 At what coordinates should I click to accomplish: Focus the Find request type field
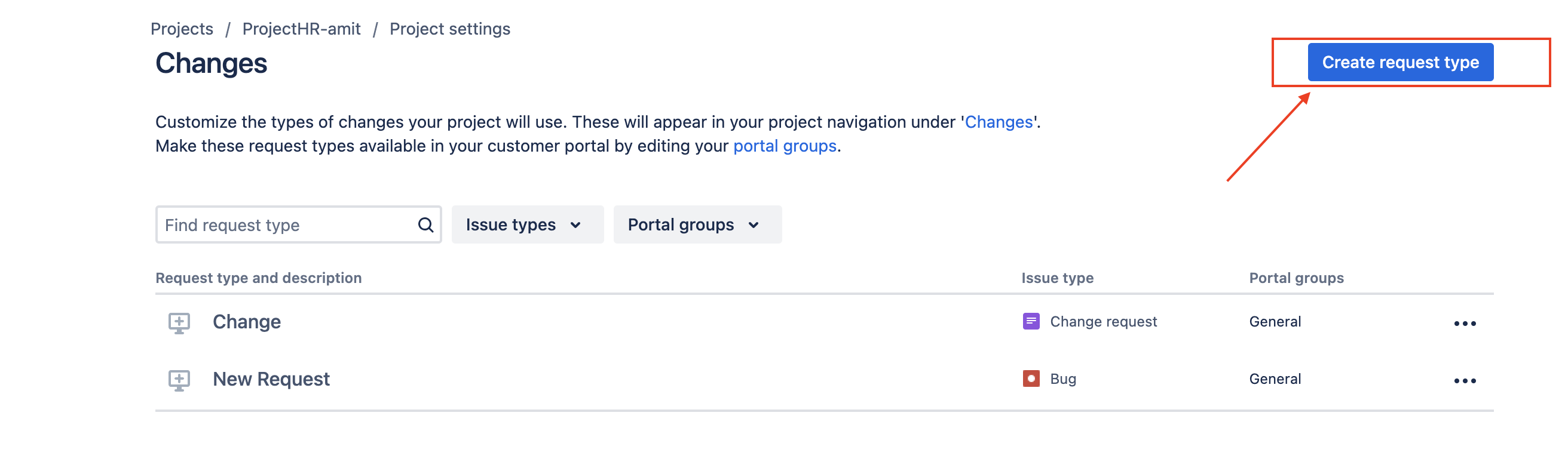click(286, 225)
